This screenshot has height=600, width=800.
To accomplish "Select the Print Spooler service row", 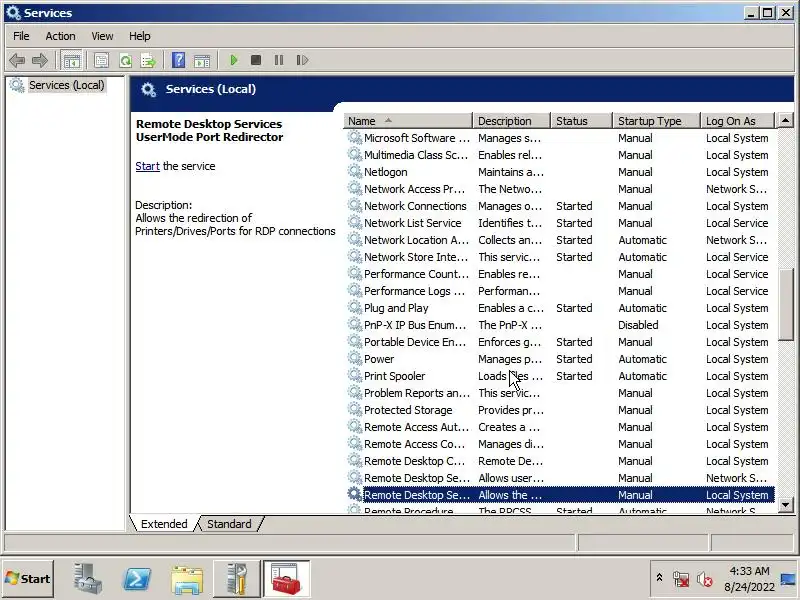I will point(560,376).
